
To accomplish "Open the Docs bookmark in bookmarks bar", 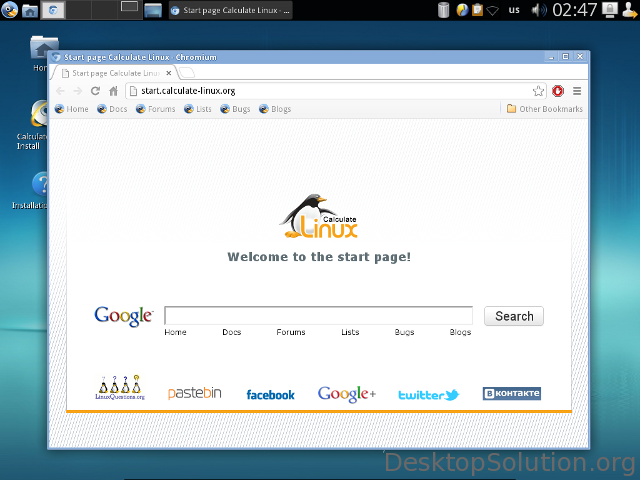I will [112, 109].
